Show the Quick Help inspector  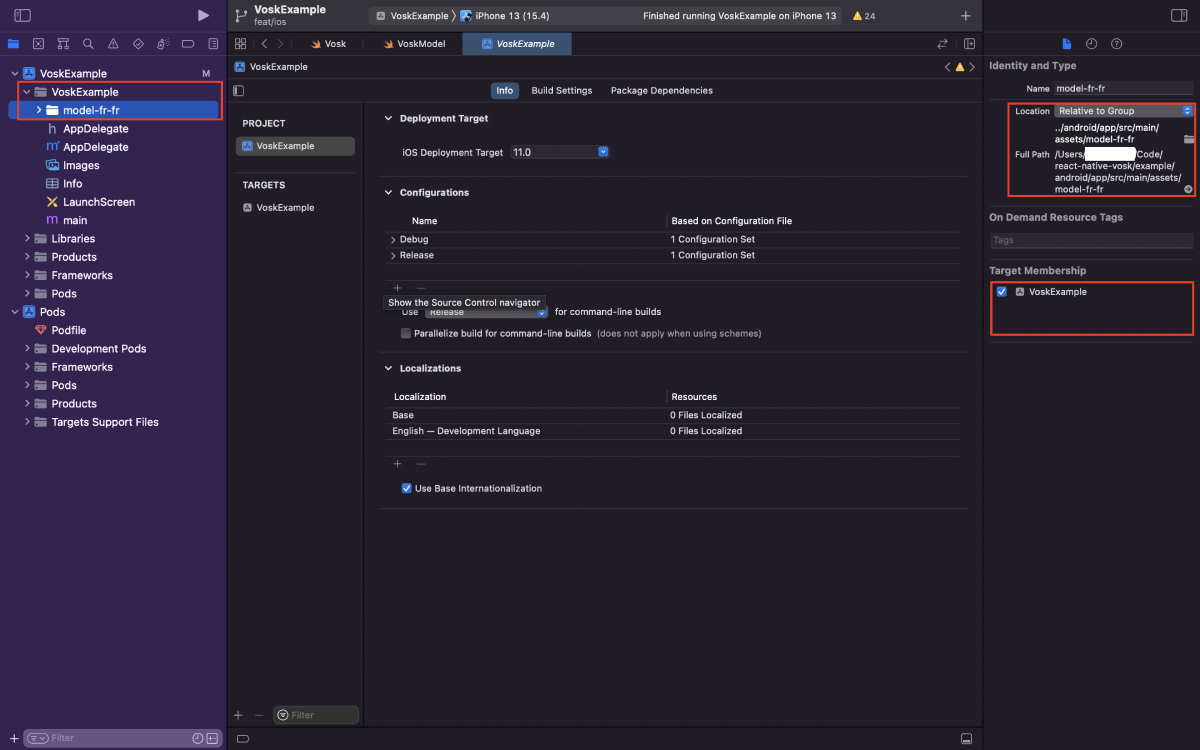[1116, 44]
